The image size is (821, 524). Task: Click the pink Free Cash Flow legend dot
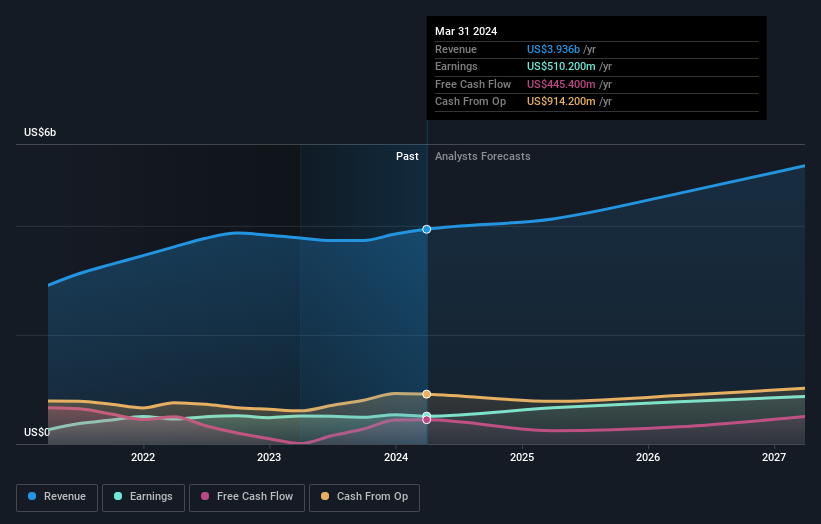[x=205, y=496]
